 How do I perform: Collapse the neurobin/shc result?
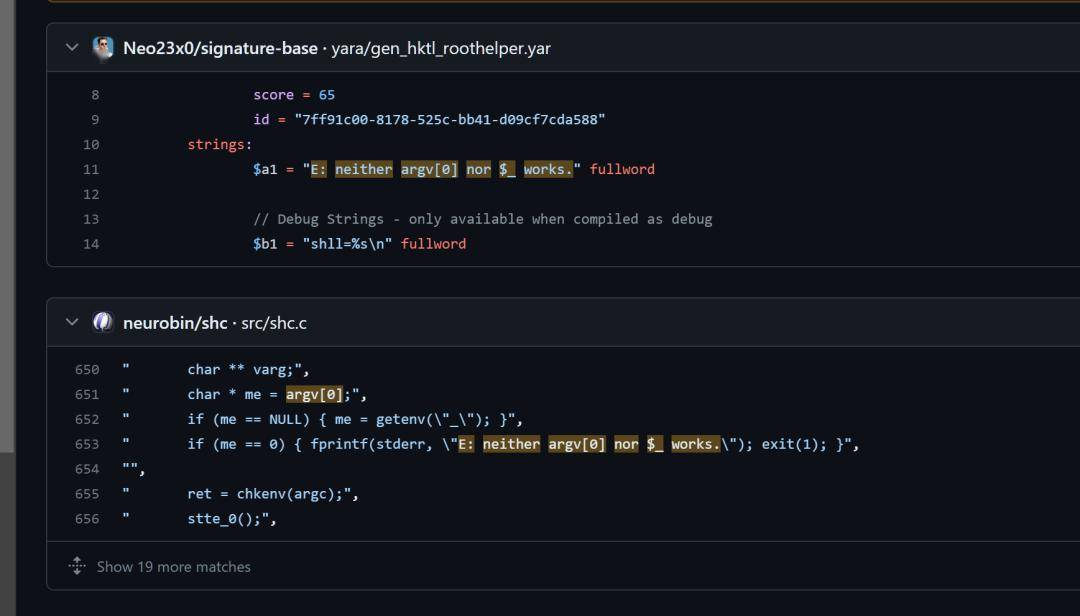[x=72, y=322]
